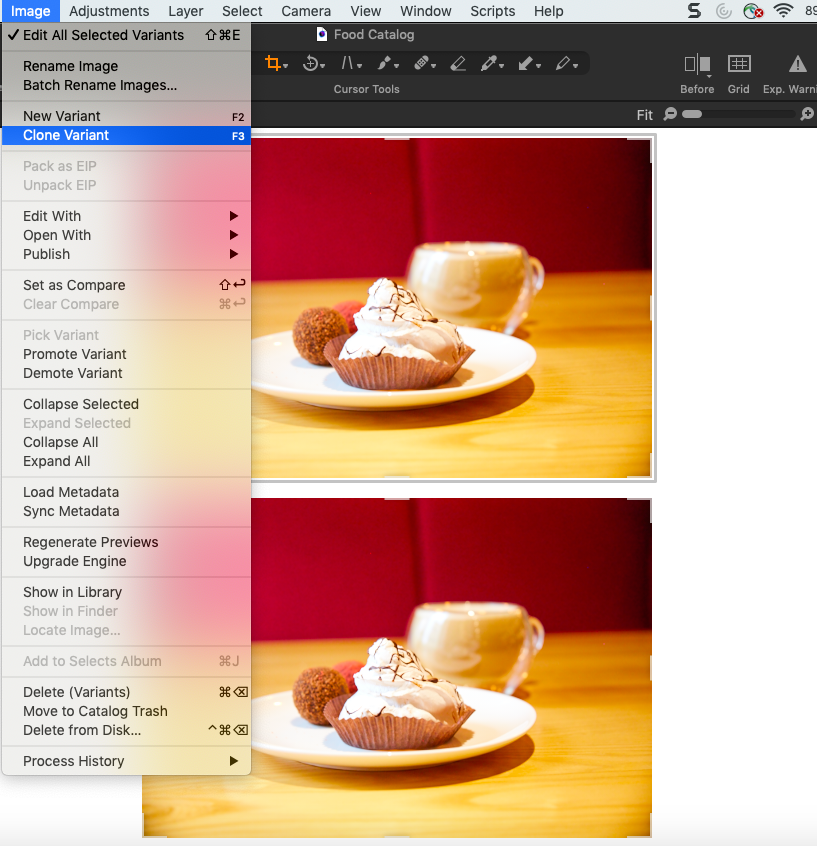The image size is (817, 846).
Task: Select the Annotations pencil cursor tool
Action: [563, 64]
